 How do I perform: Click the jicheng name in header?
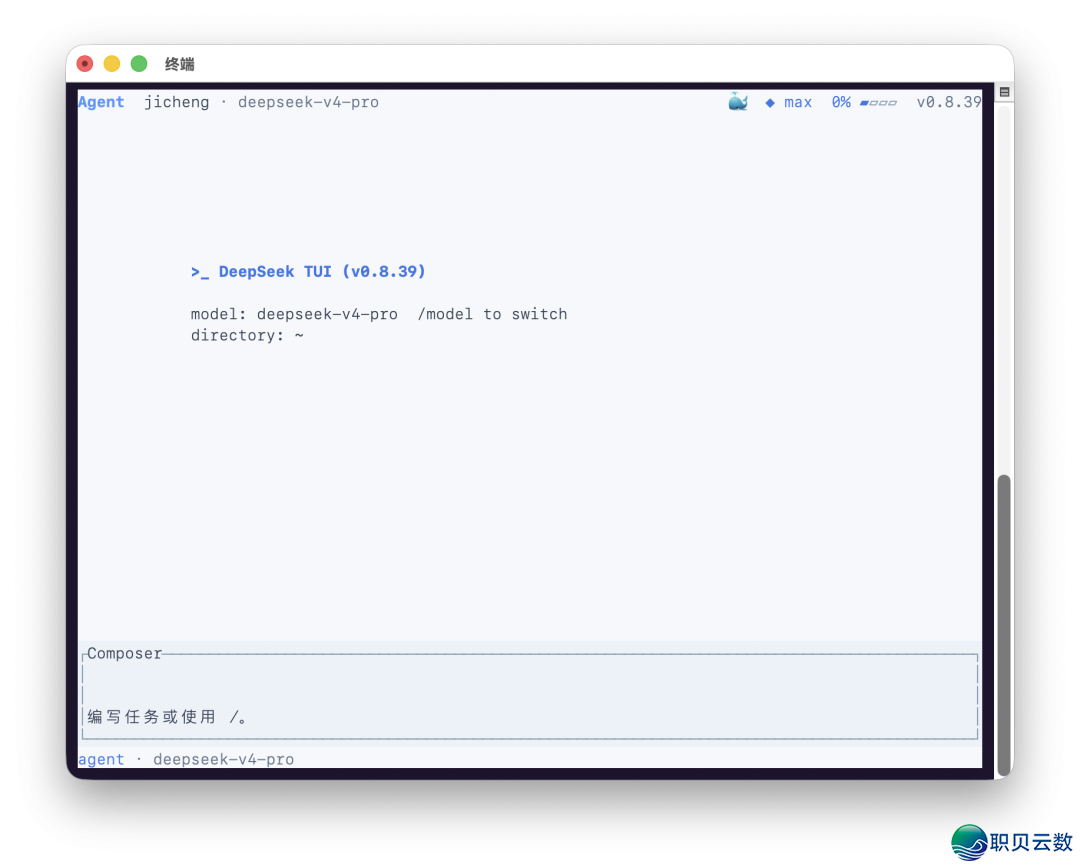(176, 102)
